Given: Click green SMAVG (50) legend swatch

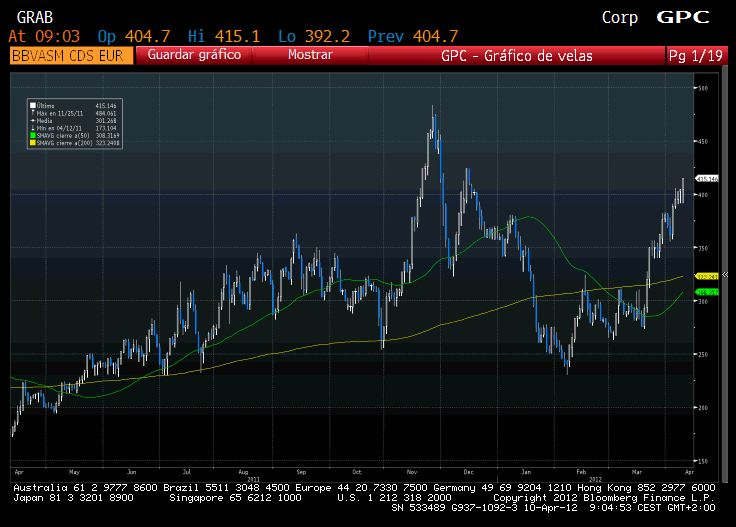Looking at the screenshot, I should coord(33,135).
